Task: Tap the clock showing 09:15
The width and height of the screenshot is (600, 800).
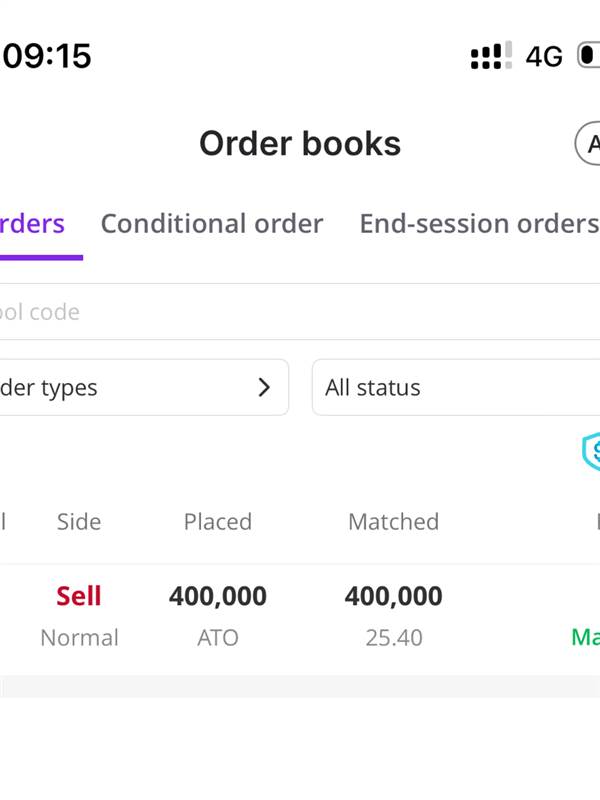Action: [46, 56]
